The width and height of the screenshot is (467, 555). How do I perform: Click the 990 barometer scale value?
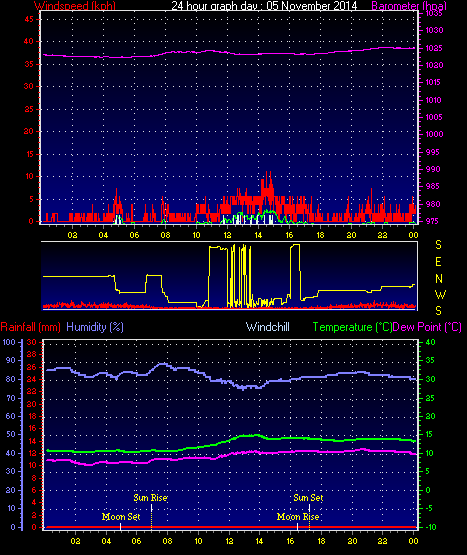pyautogui.click(x=433, y=169)
